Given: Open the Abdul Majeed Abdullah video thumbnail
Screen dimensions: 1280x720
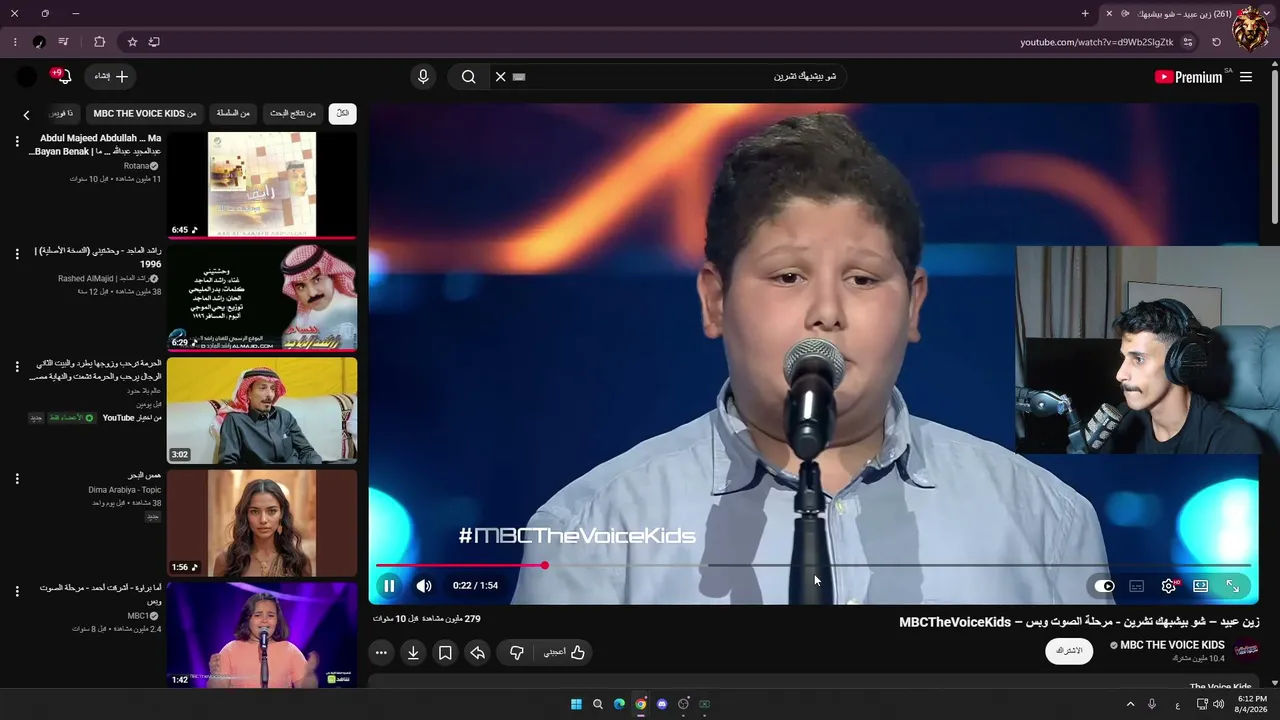Looking at the screenshot, I should tap(262, 185).
